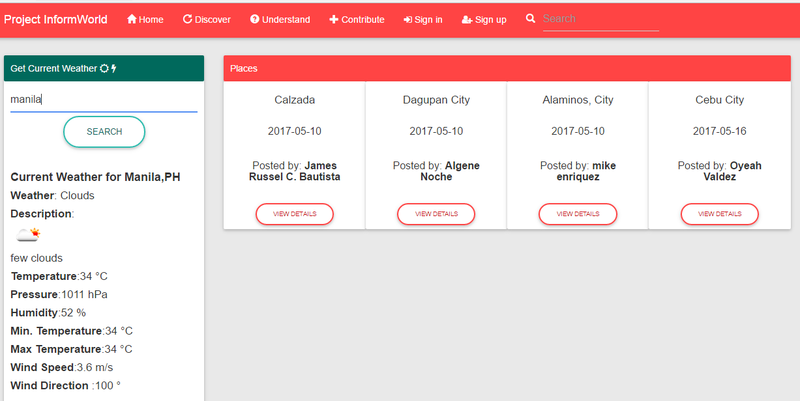
Task: Click the Home house icon in navbar
Action: pyautogui.click(x=132, y=20)
